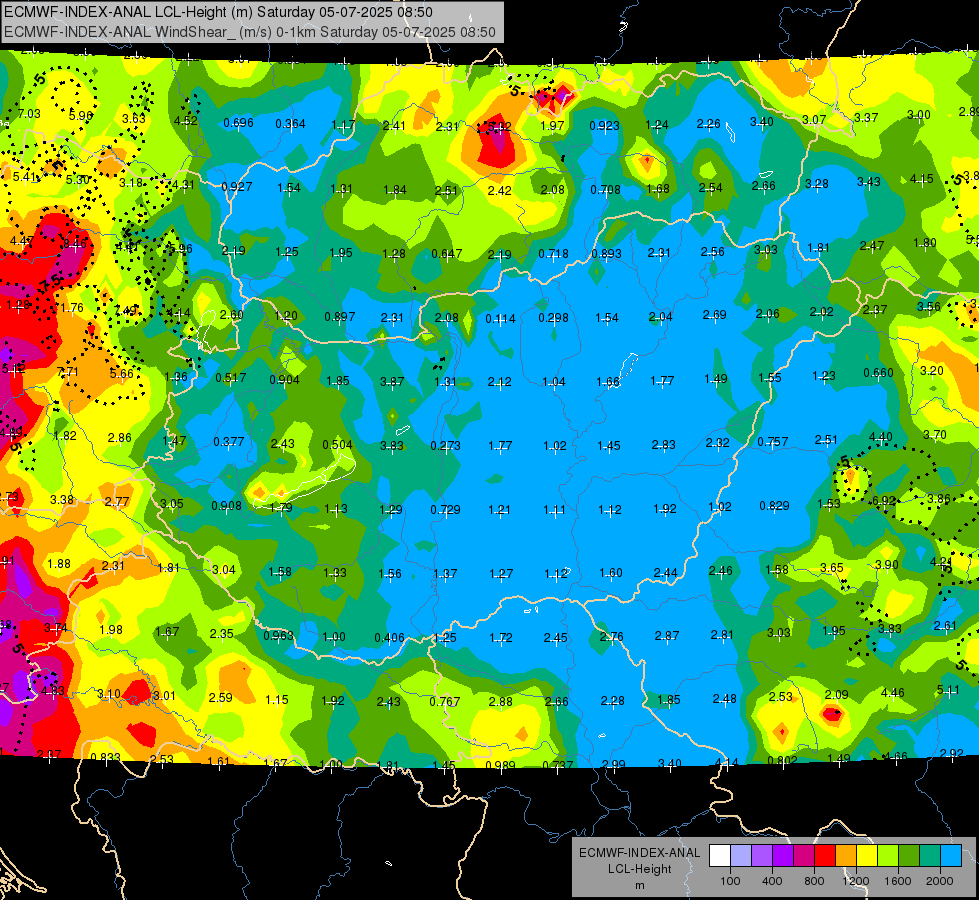The height and width of the screenshot is (900, 979).
Task: Click the wind shear value 0.729
Action: [446, 509]
